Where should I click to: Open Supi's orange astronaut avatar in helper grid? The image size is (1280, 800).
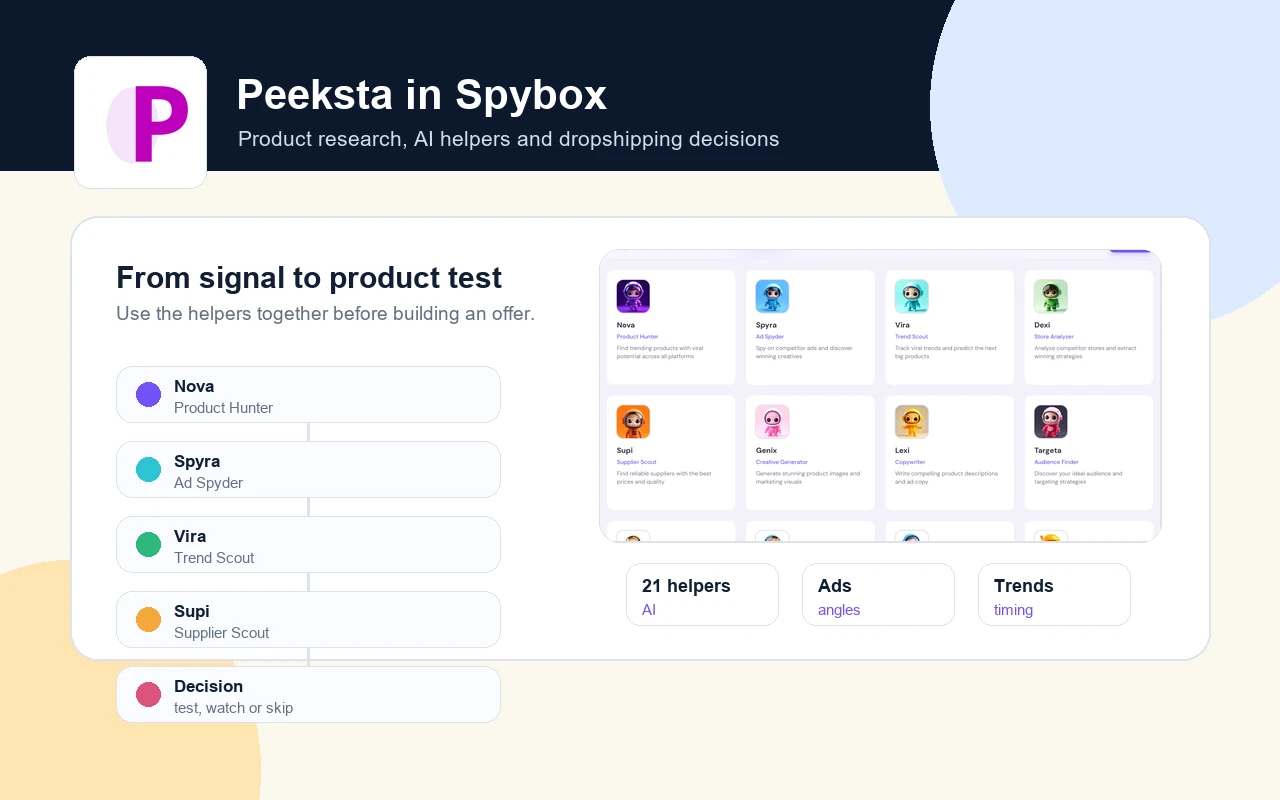tap(633, 421)
